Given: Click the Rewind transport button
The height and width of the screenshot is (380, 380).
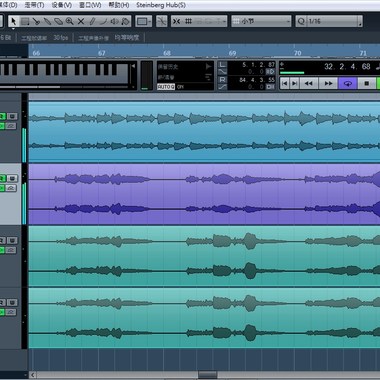Looking at the screenshot, I should [x=309, y=83].
